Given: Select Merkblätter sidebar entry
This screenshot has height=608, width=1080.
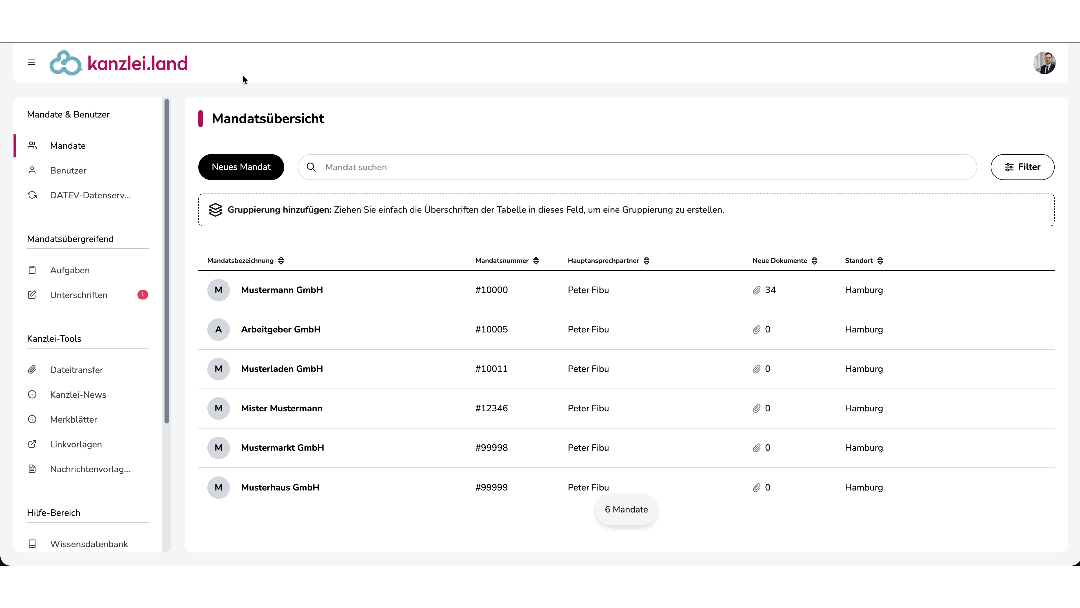Looking at the screenshot, I should pyautogui.click(x=74, y=419).
